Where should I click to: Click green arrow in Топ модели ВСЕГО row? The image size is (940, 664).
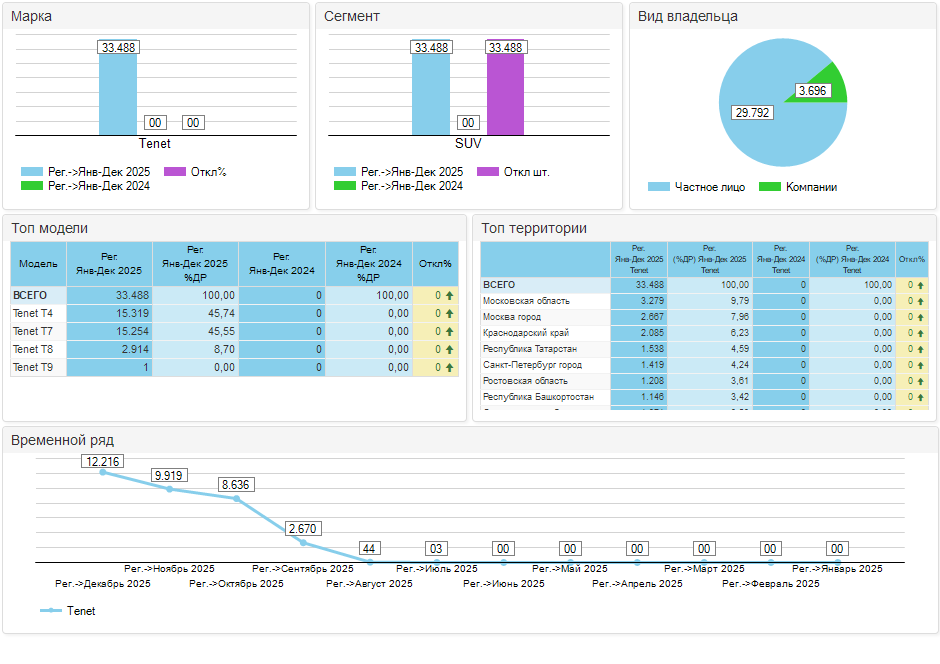[449, 296]
